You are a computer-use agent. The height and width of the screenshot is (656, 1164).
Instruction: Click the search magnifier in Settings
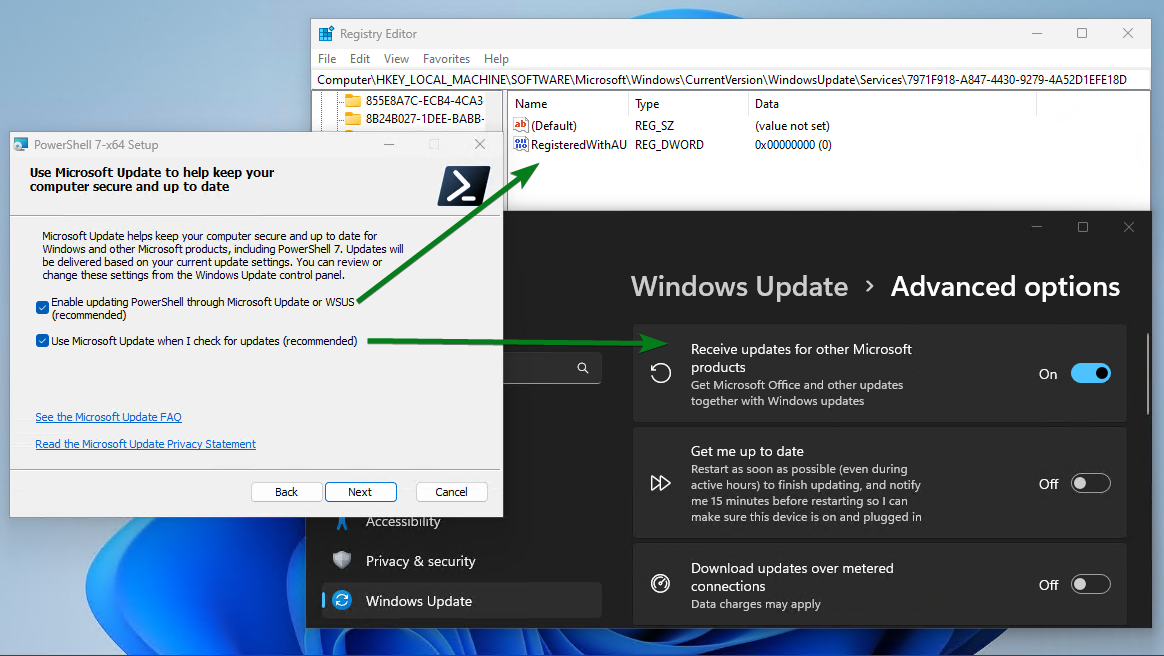(x=583, y=368)
